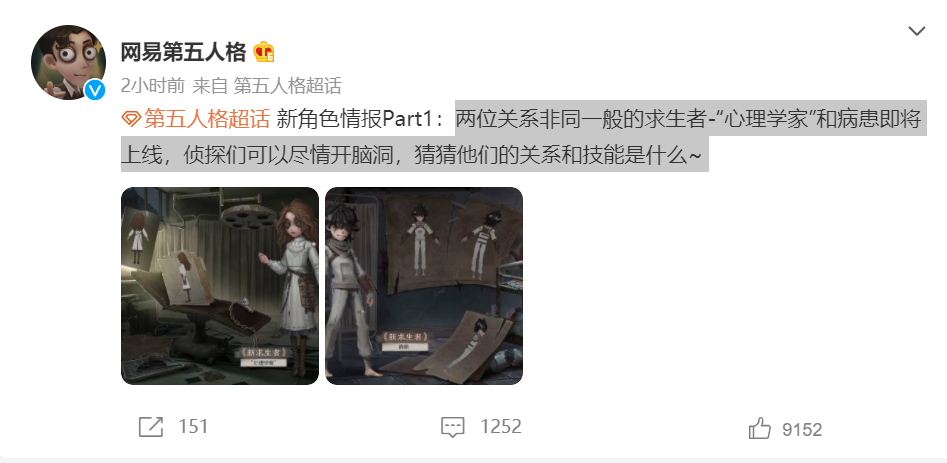Open the 网易第五人格 username link
Viewport: 947px width, 463px height.
184,53
